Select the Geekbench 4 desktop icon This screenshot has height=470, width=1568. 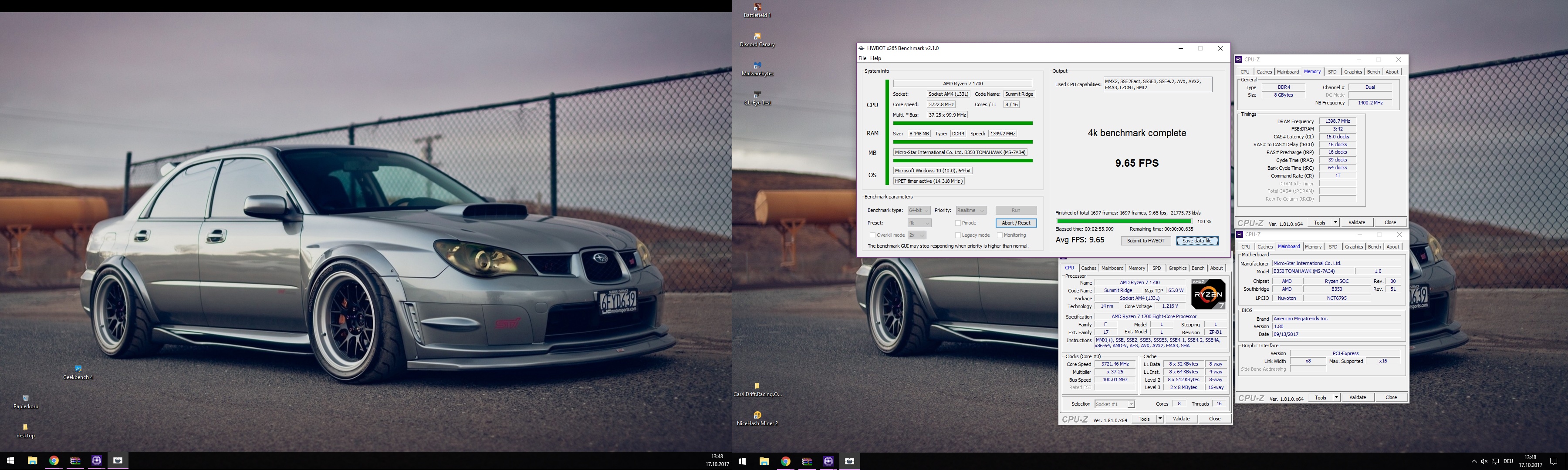[x=78, y=373]
